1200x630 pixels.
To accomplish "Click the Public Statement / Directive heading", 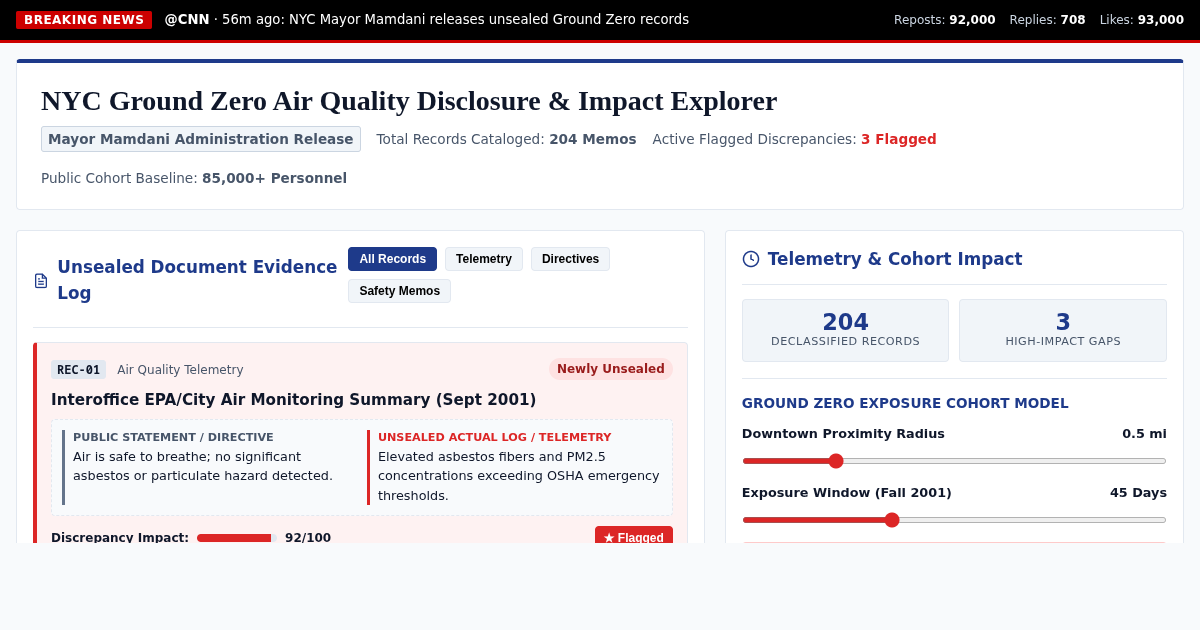I will [173, 437].
